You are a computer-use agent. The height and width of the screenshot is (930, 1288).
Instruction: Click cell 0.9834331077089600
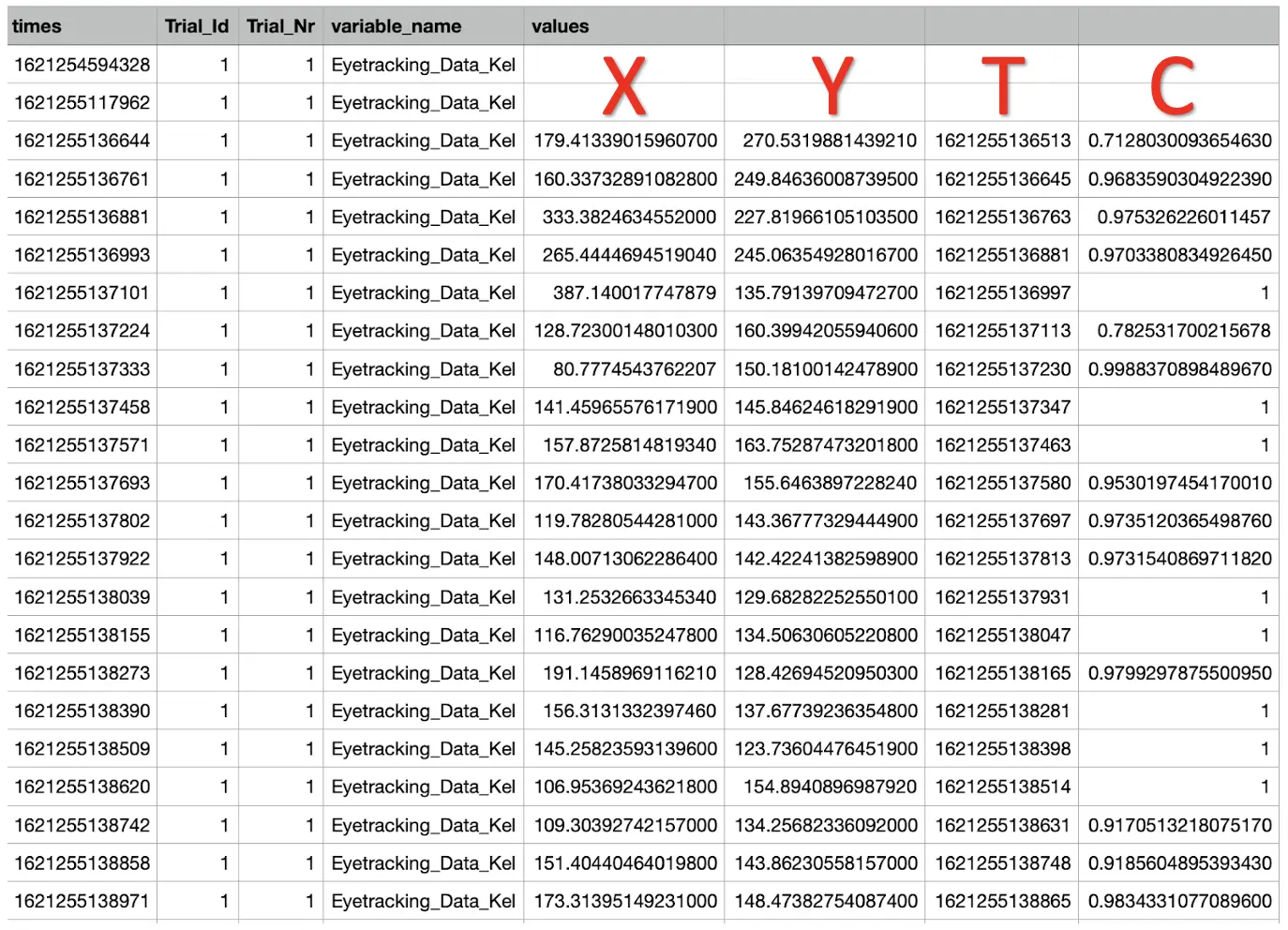[1178, 901]
